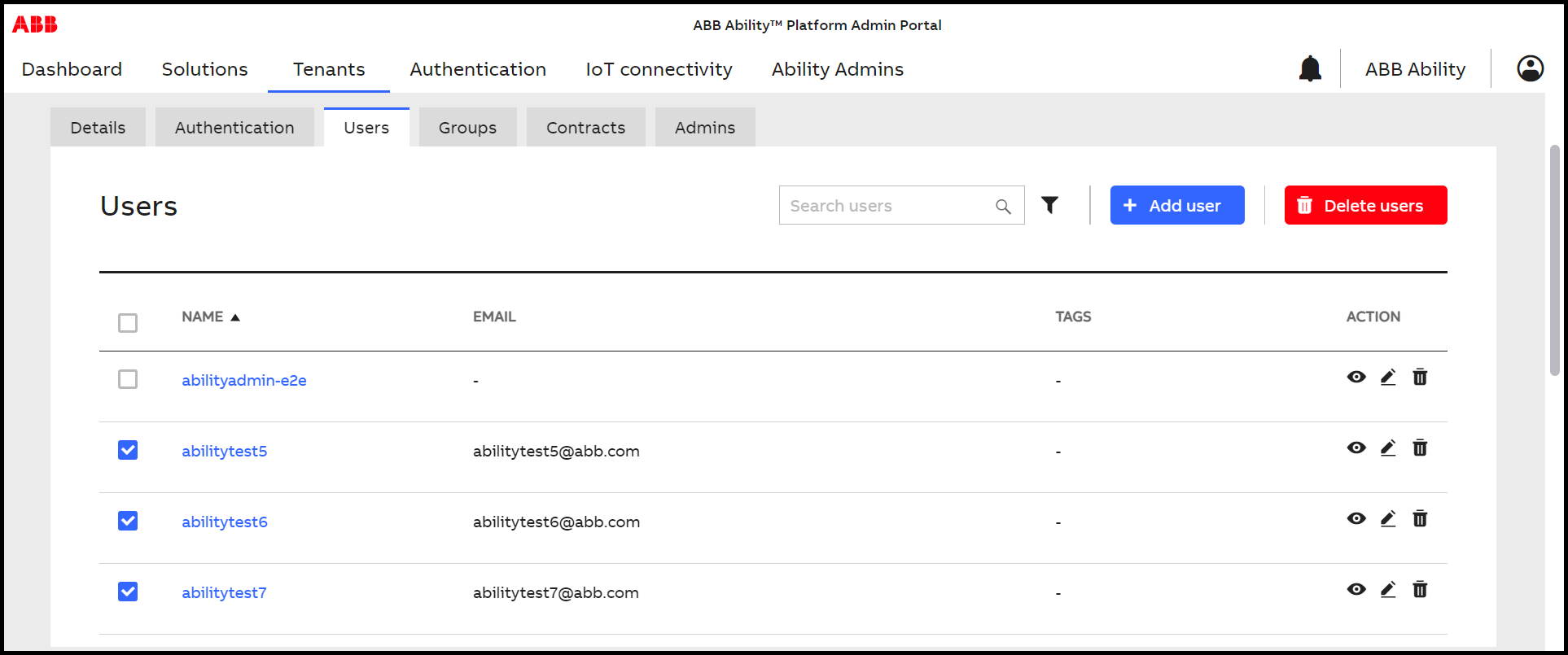Switch to the Admins tab
Viewport: 1568px width, 655px height.
(x=705, y=128)
